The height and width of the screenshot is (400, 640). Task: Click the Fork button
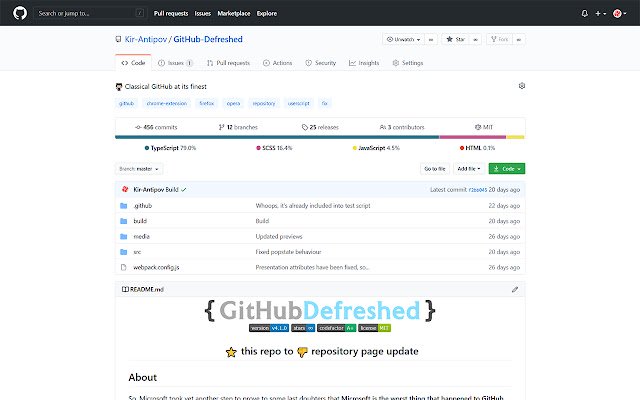[500, 39]
